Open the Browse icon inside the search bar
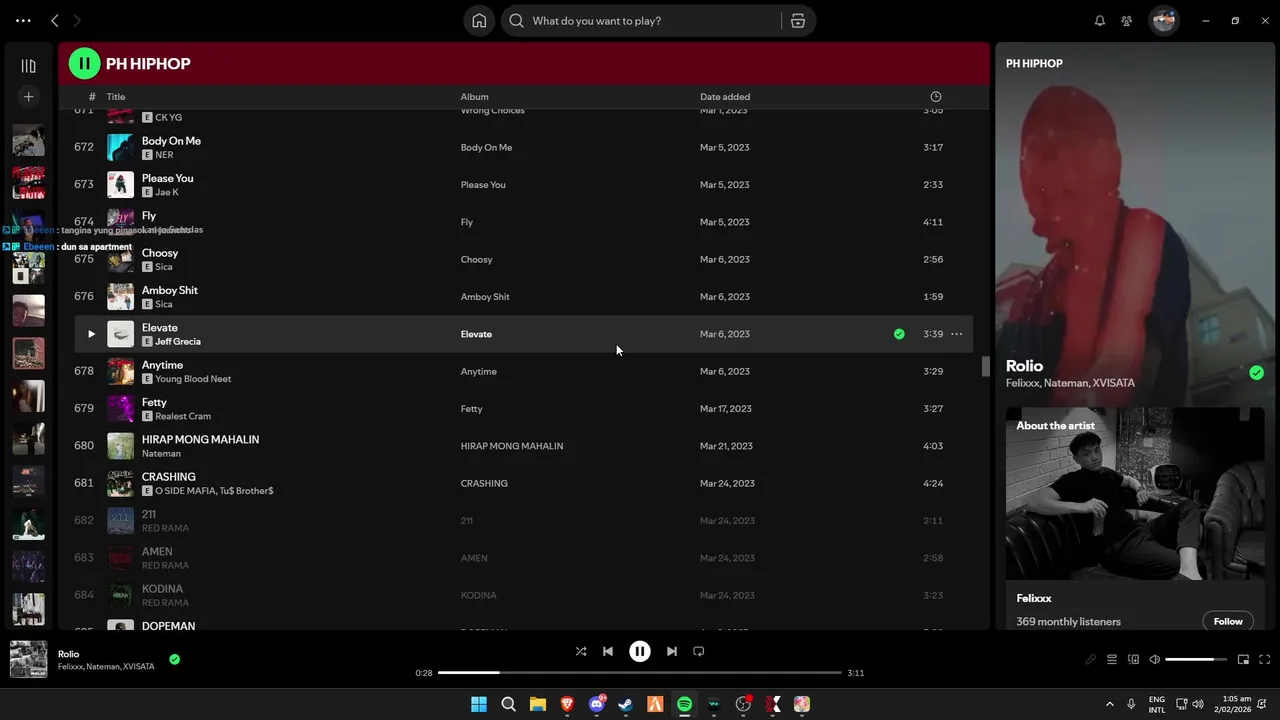 pyautogui.click(x=798, y=20)
